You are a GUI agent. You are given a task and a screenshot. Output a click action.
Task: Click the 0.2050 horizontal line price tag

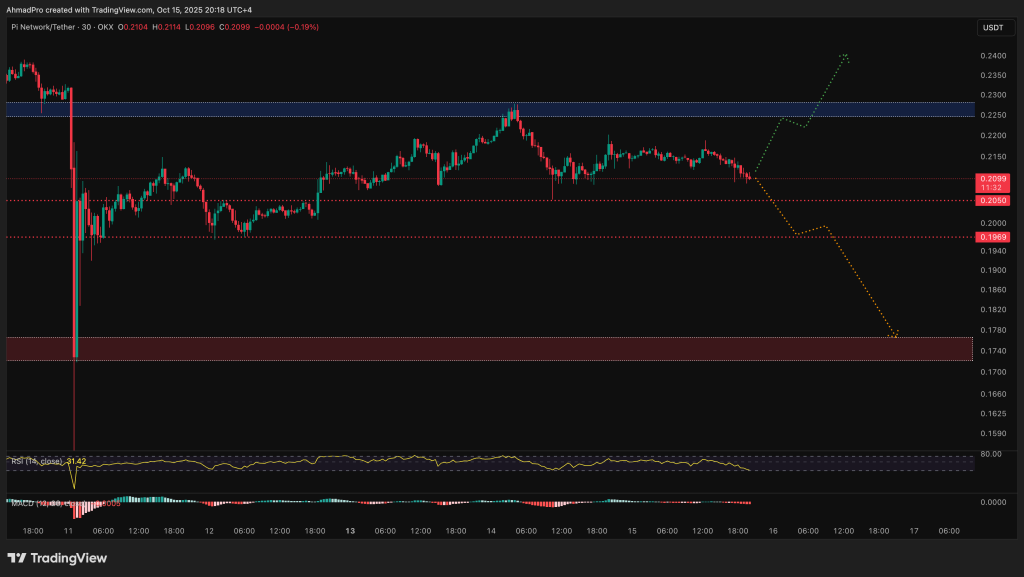coord(995,200)
